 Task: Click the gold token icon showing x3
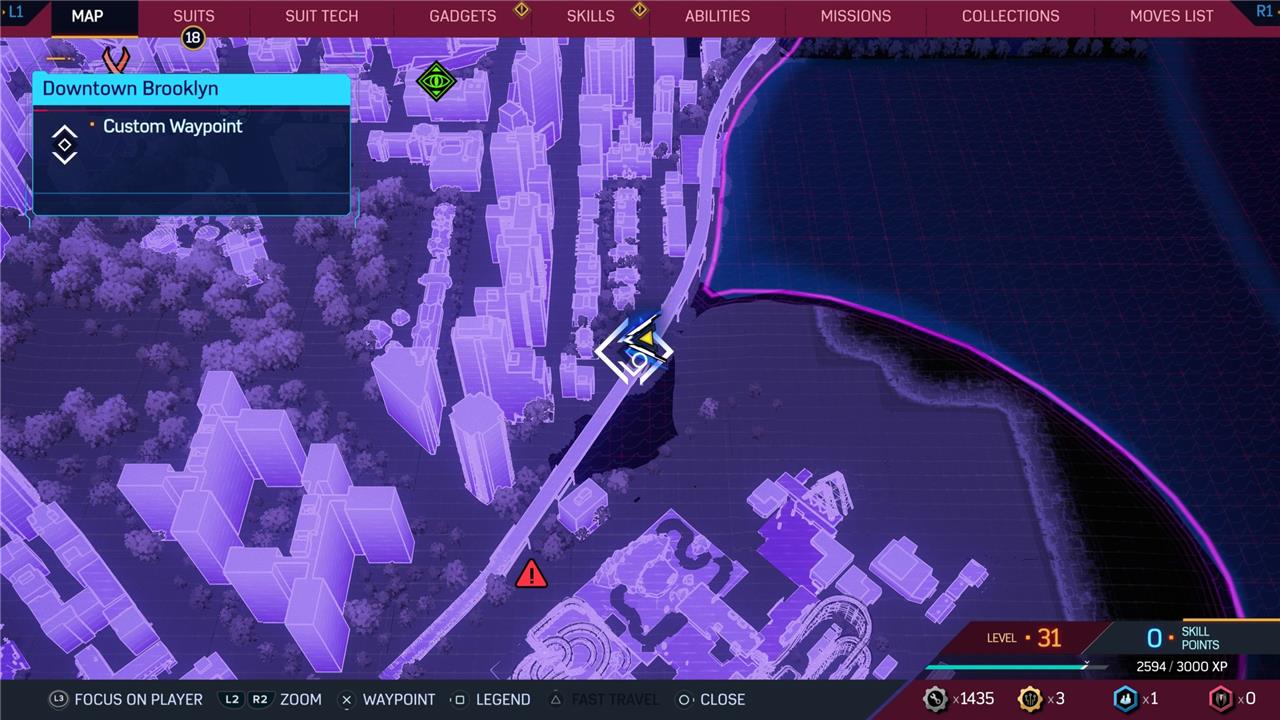click(x=1029, y=698)
